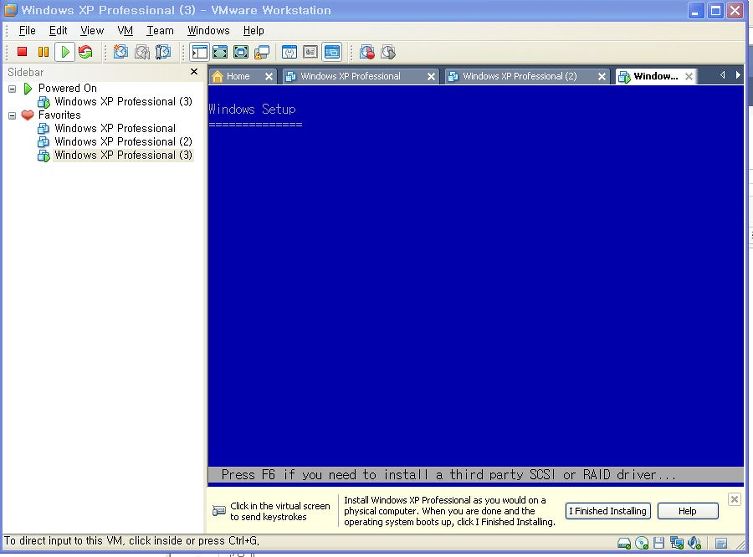The image size is (753, 557).
Task: Start recording with the red-dot capture icon
Action: 367,52
